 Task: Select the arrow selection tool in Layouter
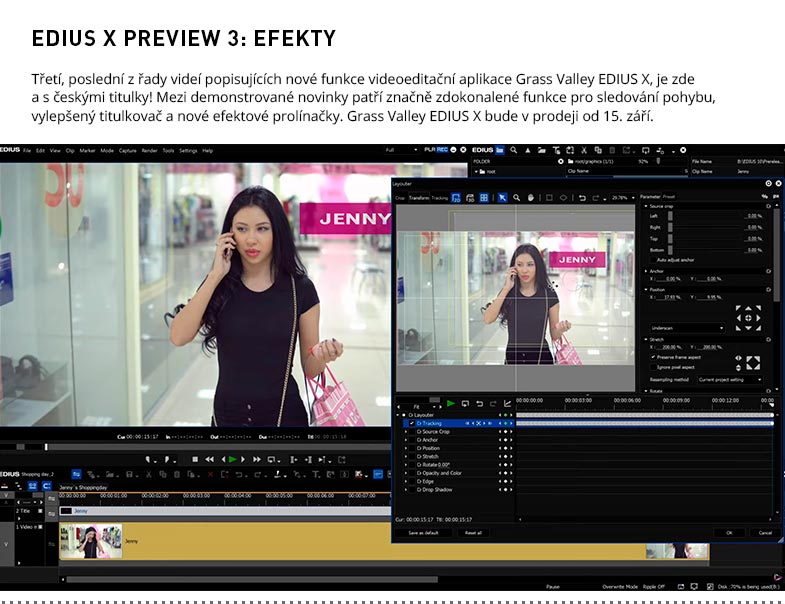(x=502, y=198)
